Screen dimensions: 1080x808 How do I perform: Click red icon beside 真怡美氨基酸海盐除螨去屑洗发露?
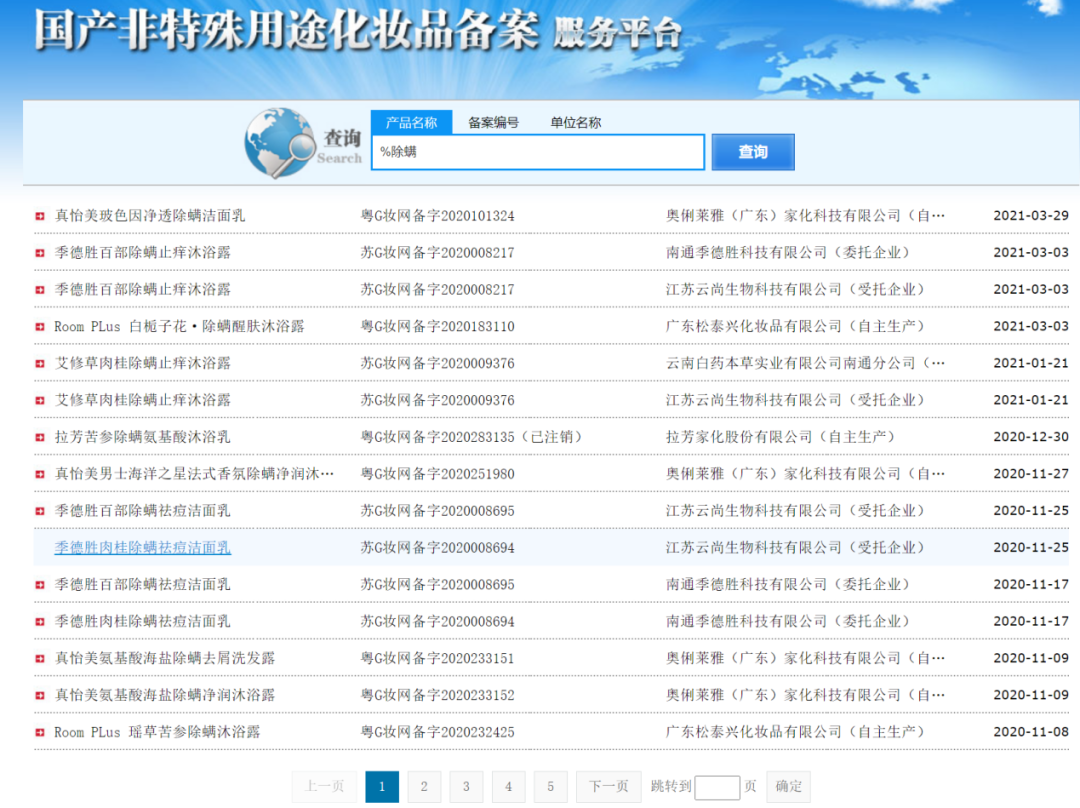40,659
